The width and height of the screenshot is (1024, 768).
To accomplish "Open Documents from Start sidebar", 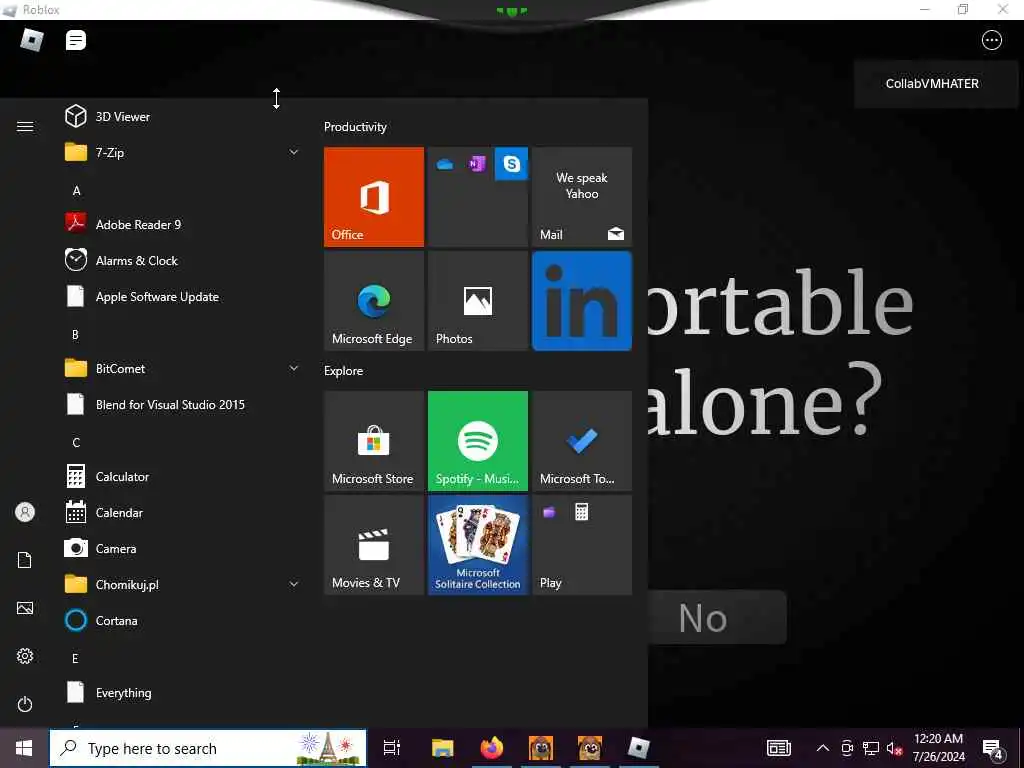I will pos(25,560).
